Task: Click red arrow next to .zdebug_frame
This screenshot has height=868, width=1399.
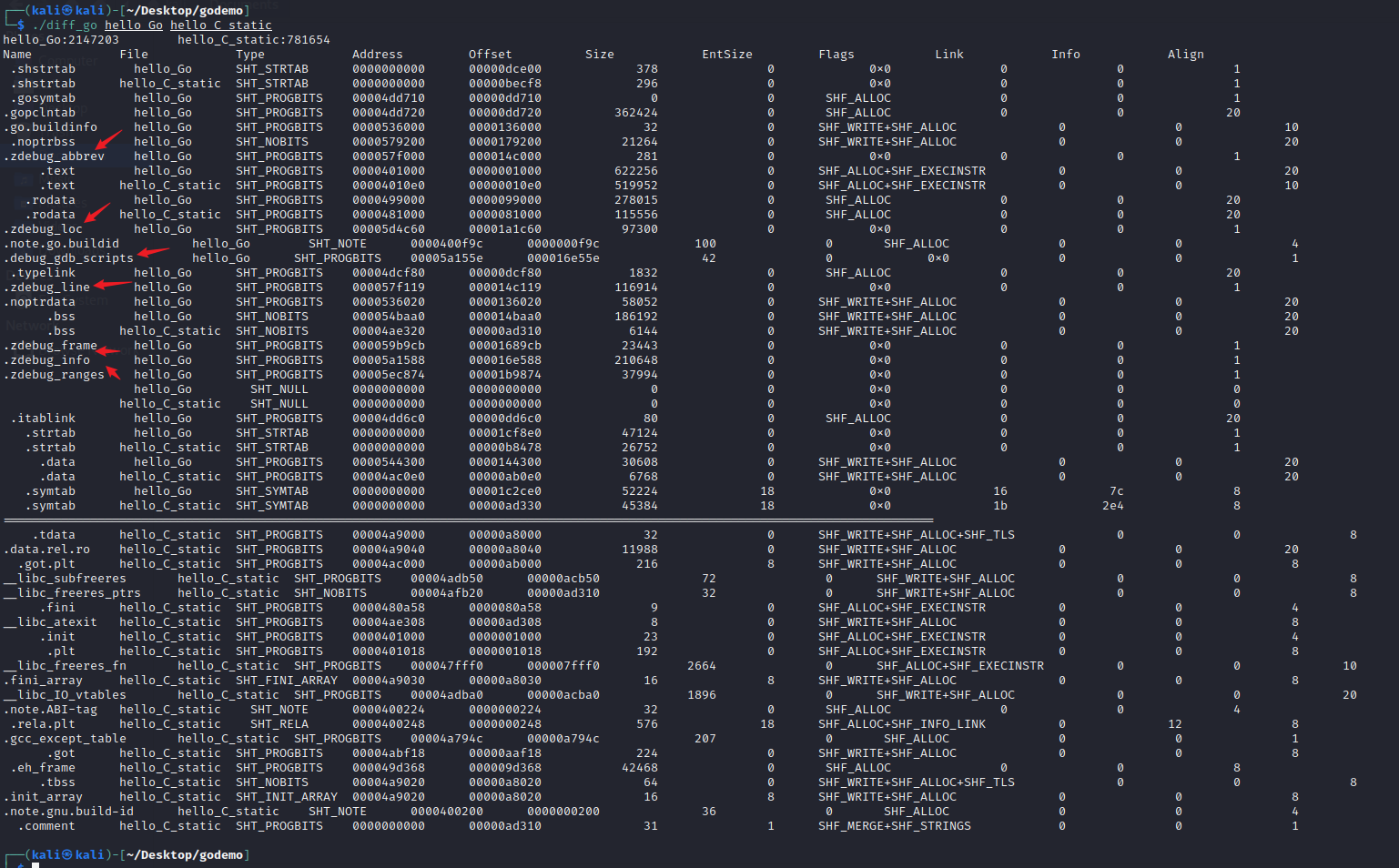Action: click(108, 350)
